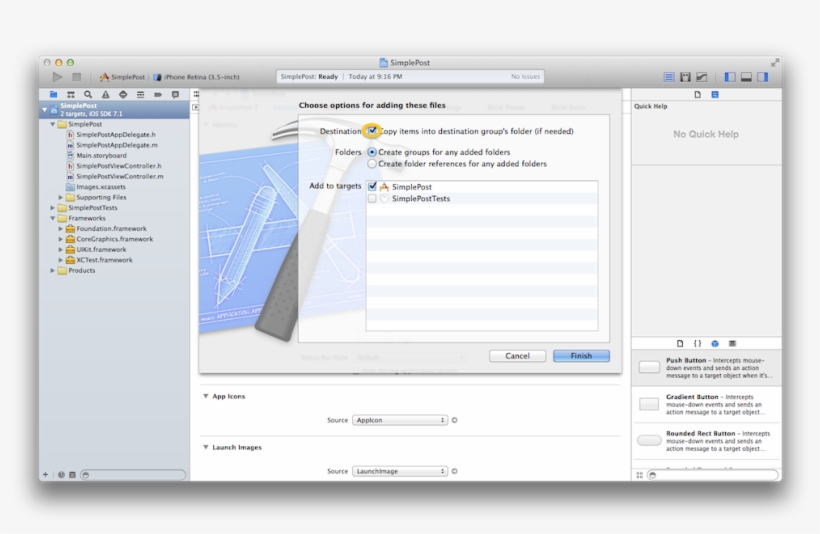Screen dimensions: 820x534
Task: Open the Object library cube icon
Action: point(715,344)
